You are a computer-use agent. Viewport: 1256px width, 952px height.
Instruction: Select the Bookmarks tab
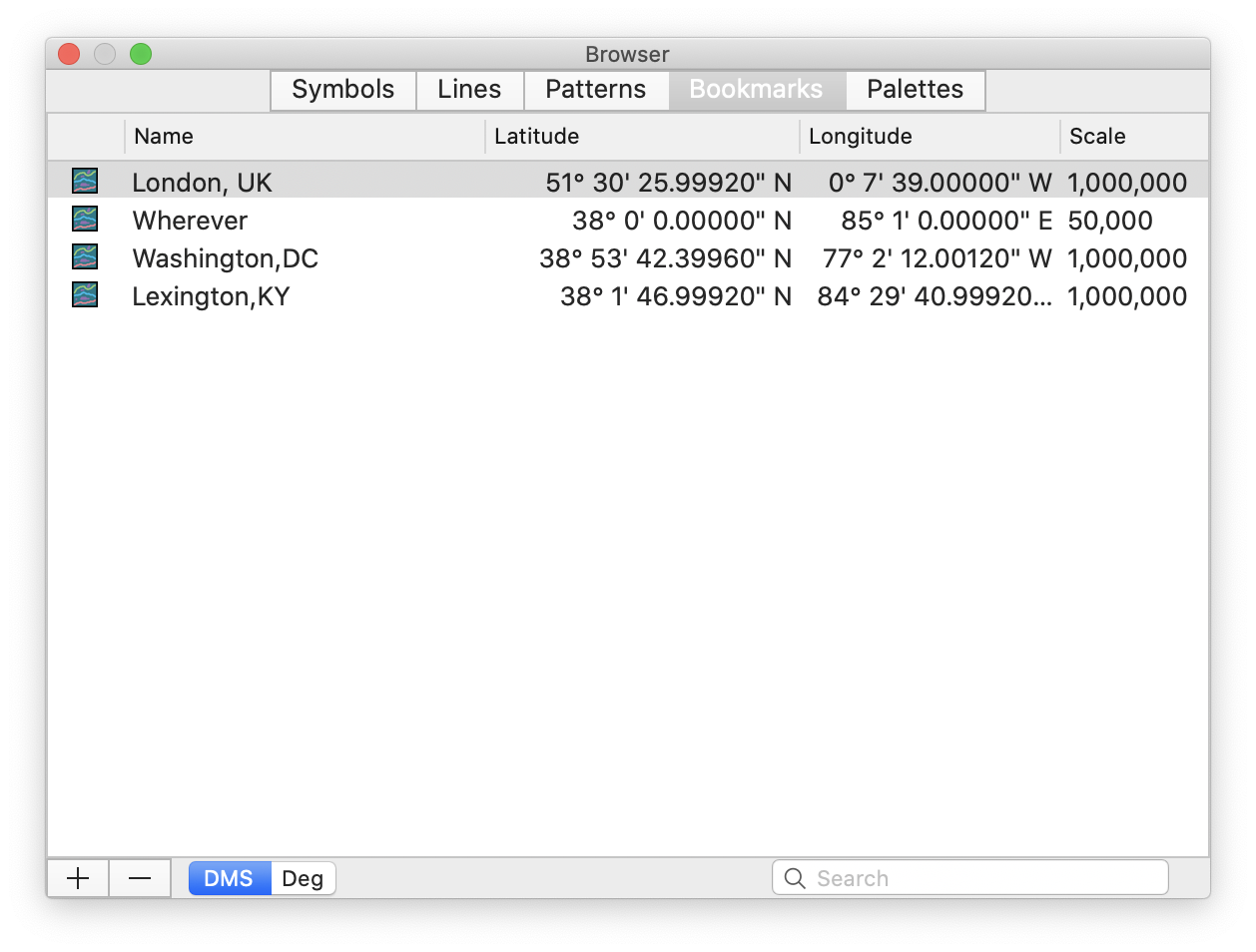[756, 90]
